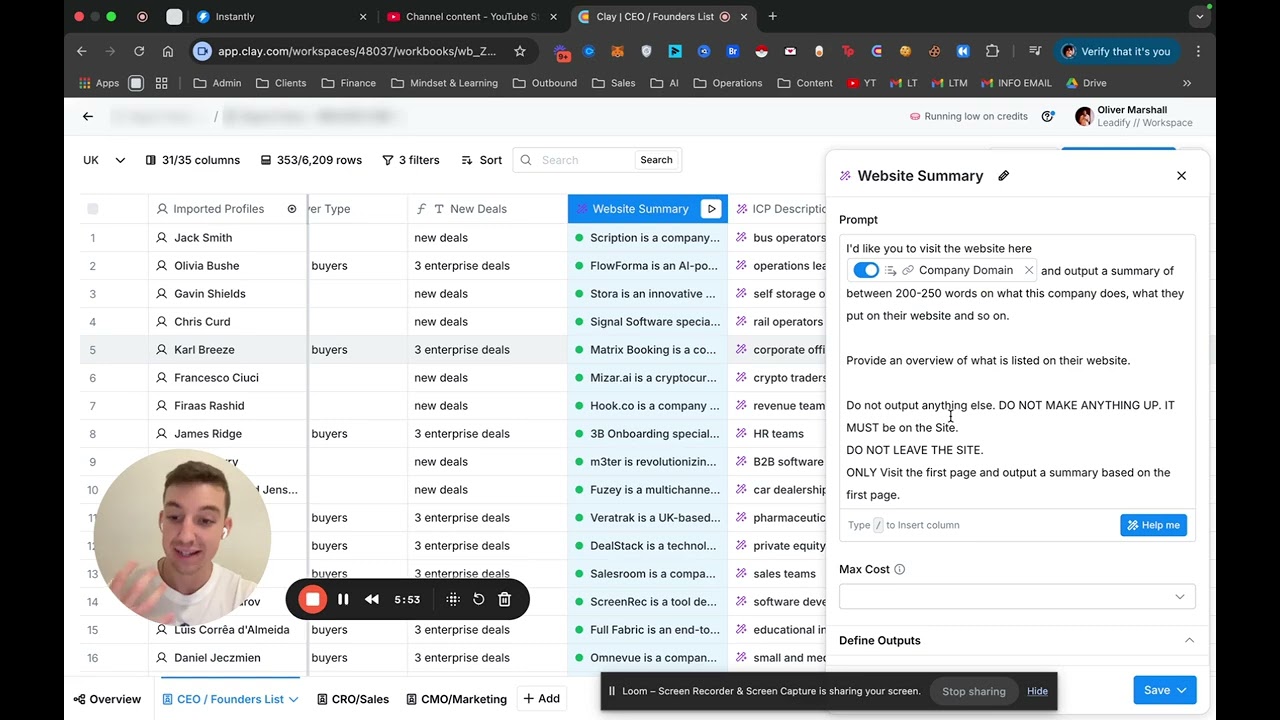
Task: Show more bookmarks with the double chevron
Action: [1187, 83]
